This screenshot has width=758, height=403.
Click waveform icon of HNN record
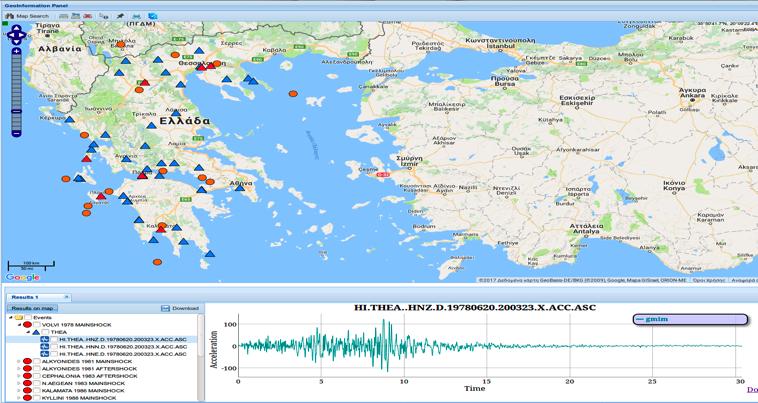(44, 346)
